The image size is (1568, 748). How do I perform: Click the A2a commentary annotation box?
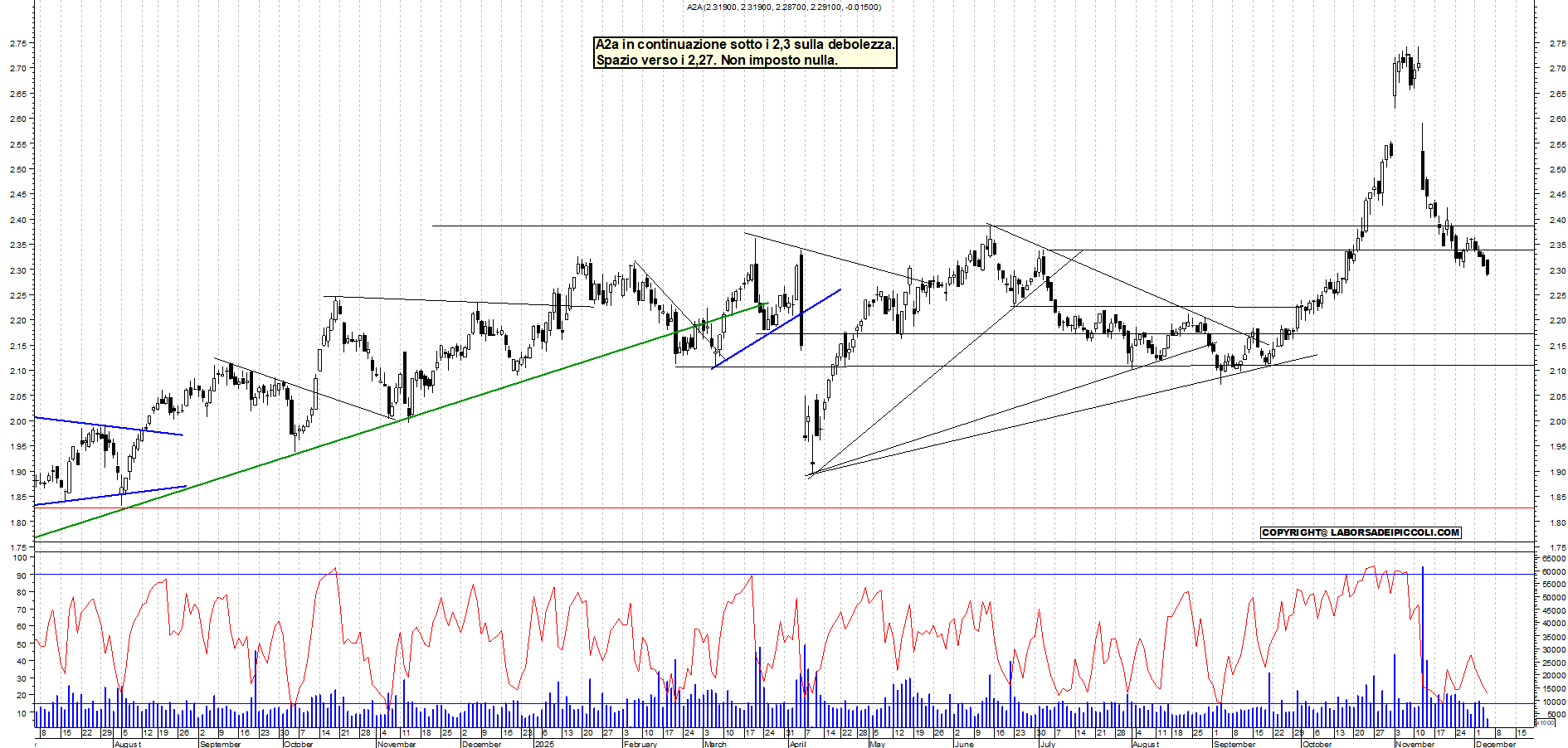745,52
